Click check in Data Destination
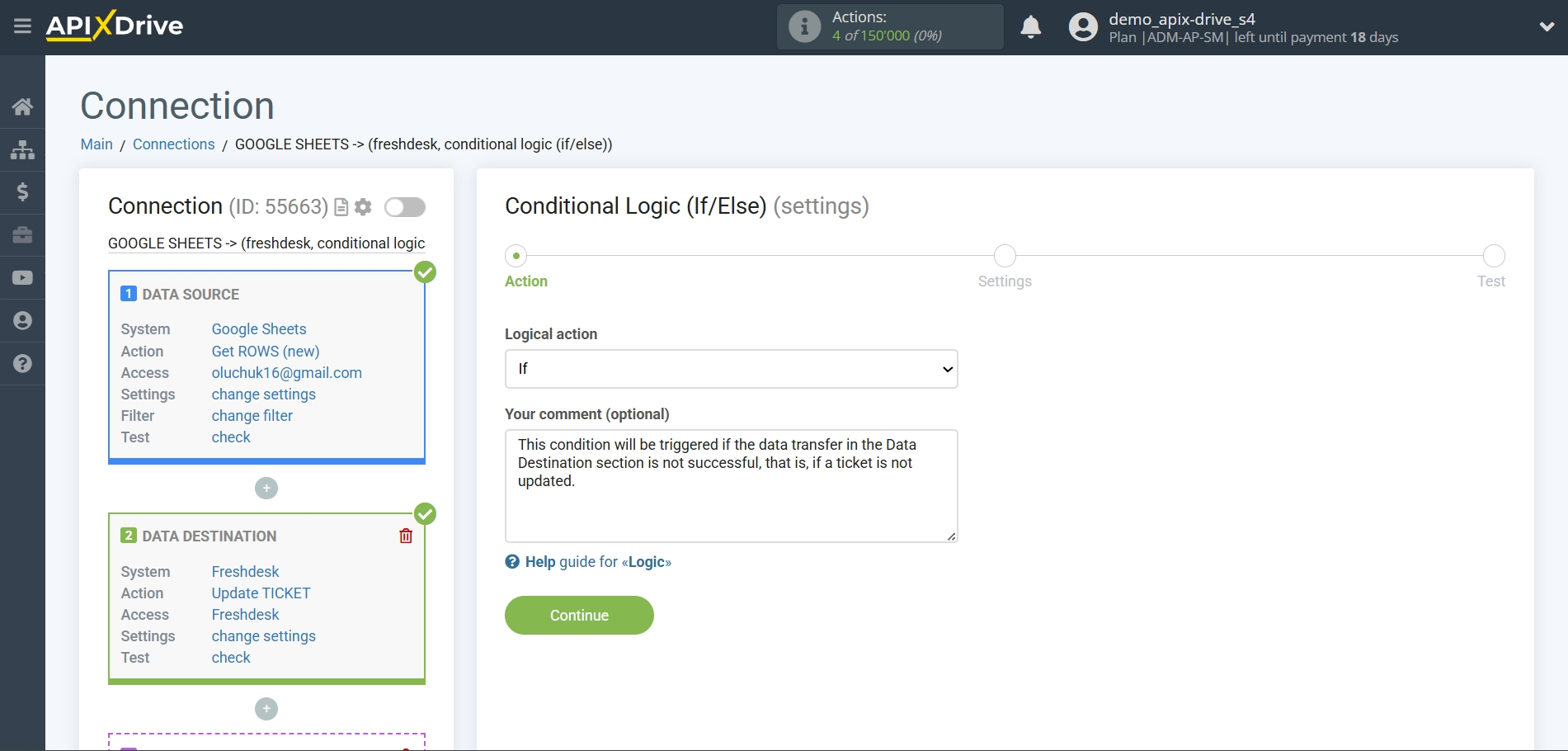Viewport: 1568px width, 751px height. (231, 658)
